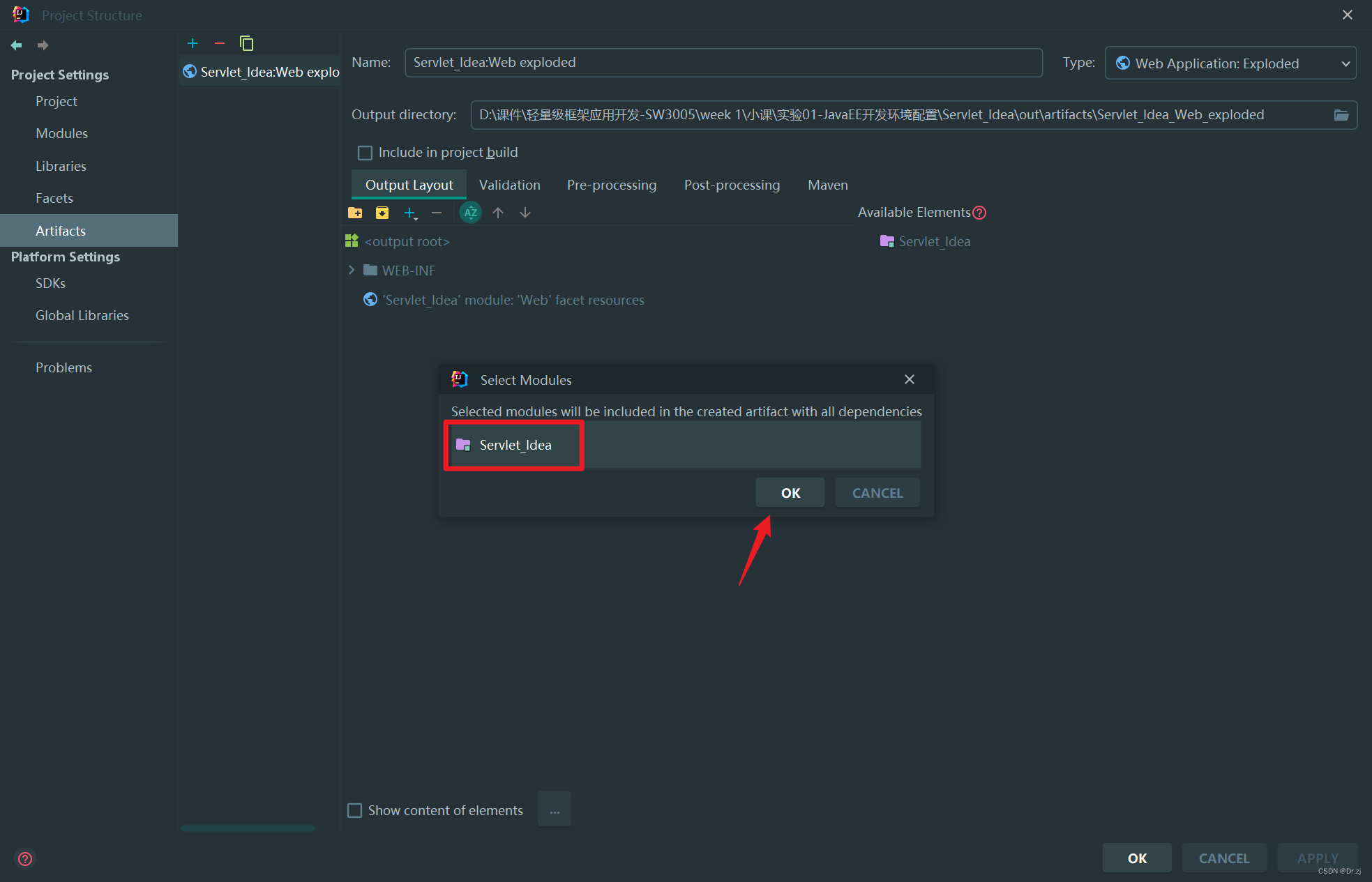This screenshot has width=1372, height=882.
Task: Close the Select Modules dialog
Action: tap(910, 379)
